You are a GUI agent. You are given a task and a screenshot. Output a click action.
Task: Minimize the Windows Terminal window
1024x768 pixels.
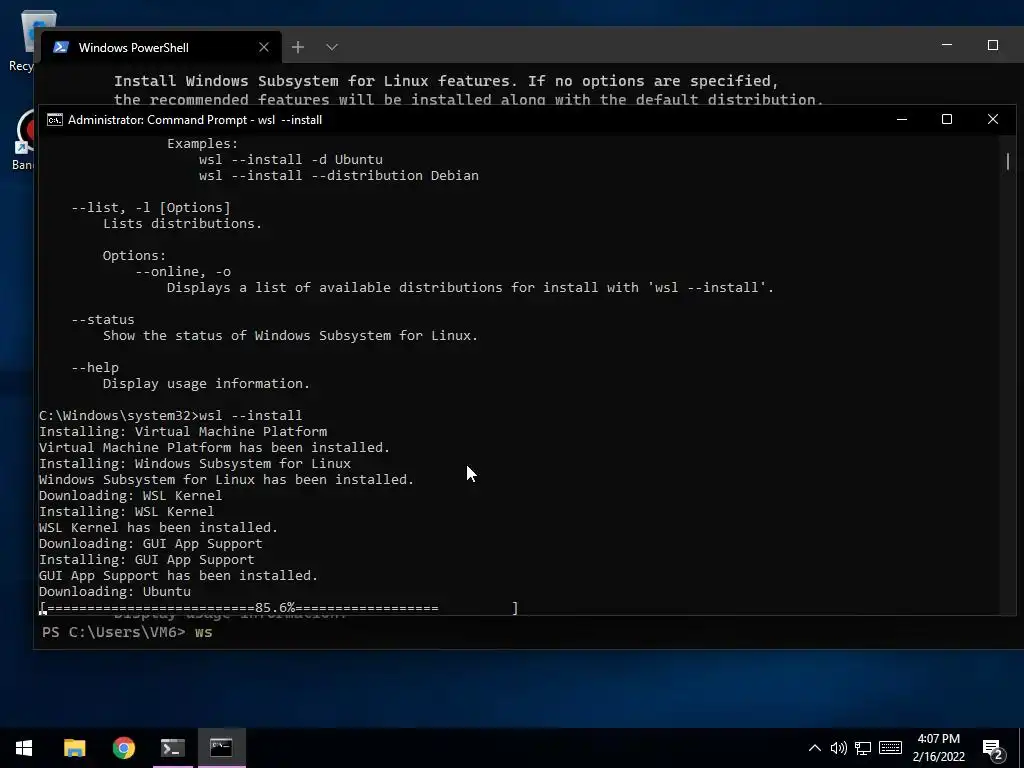tap(947, 45)
